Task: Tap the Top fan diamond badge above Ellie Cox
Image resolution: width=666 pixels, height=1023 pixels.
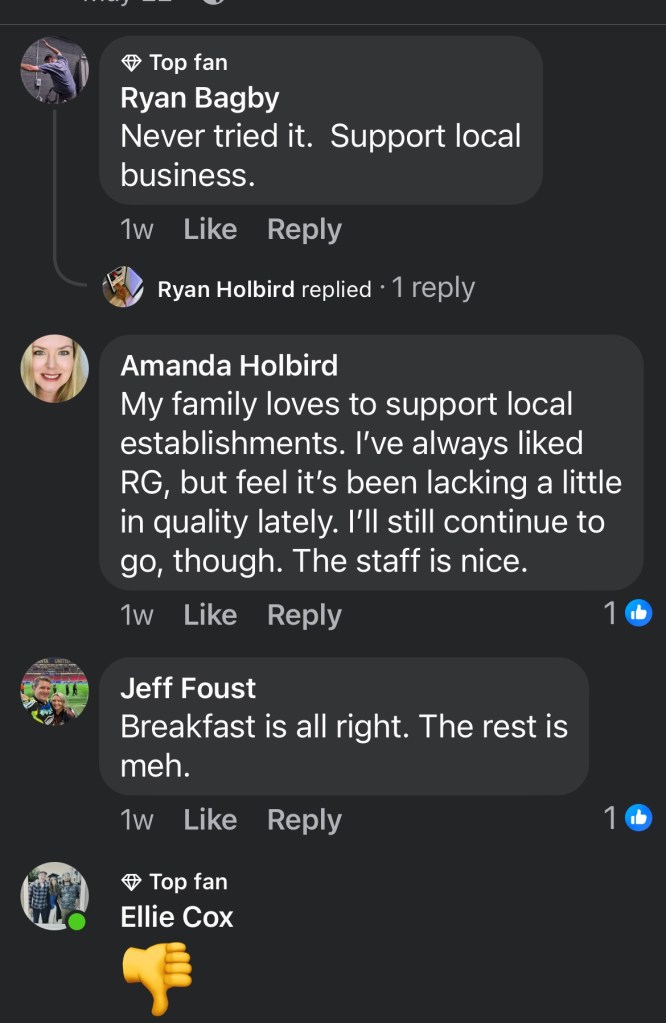Action: (131, 882)
